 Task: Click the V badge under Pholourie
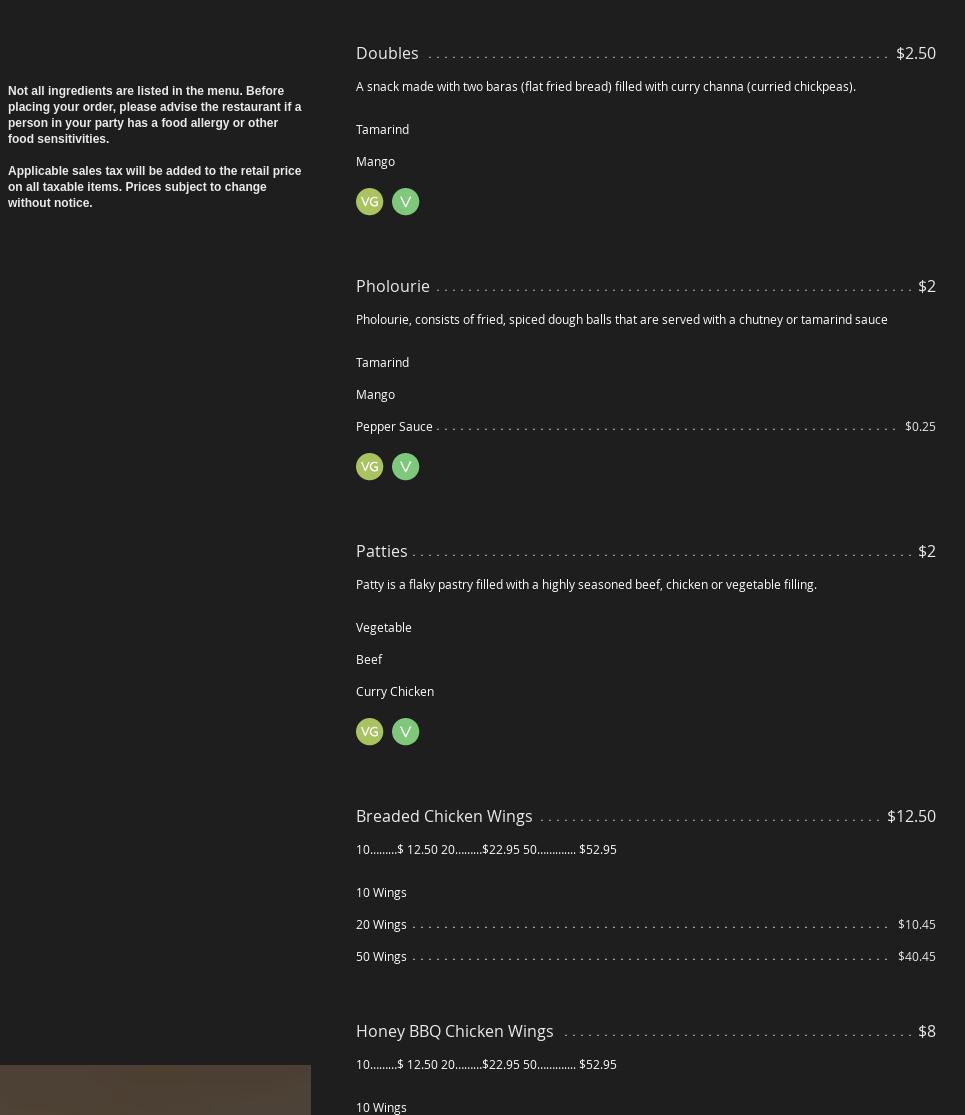405,467
